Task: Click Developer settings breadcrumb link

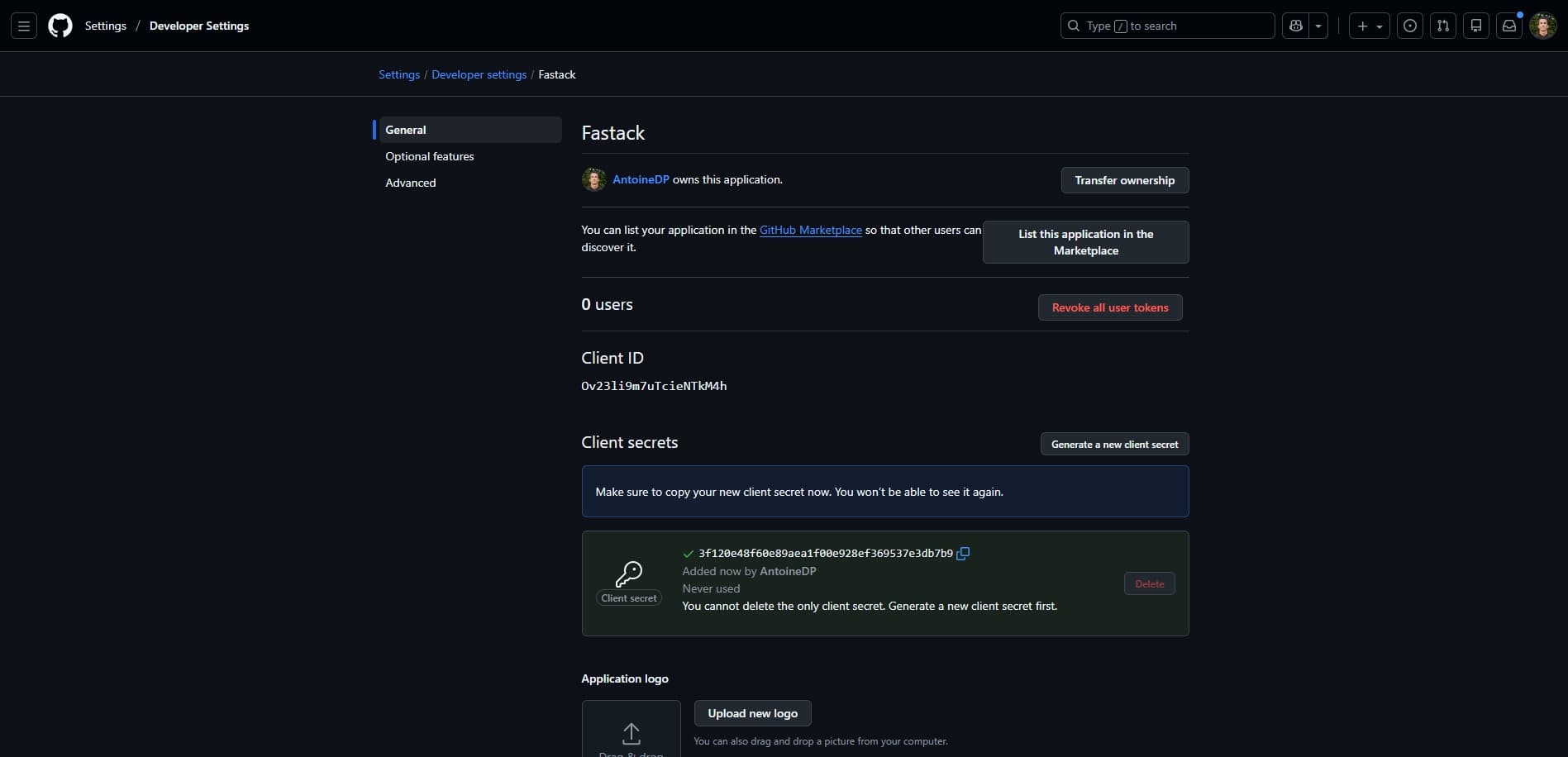Action: (x=479, y=74)
